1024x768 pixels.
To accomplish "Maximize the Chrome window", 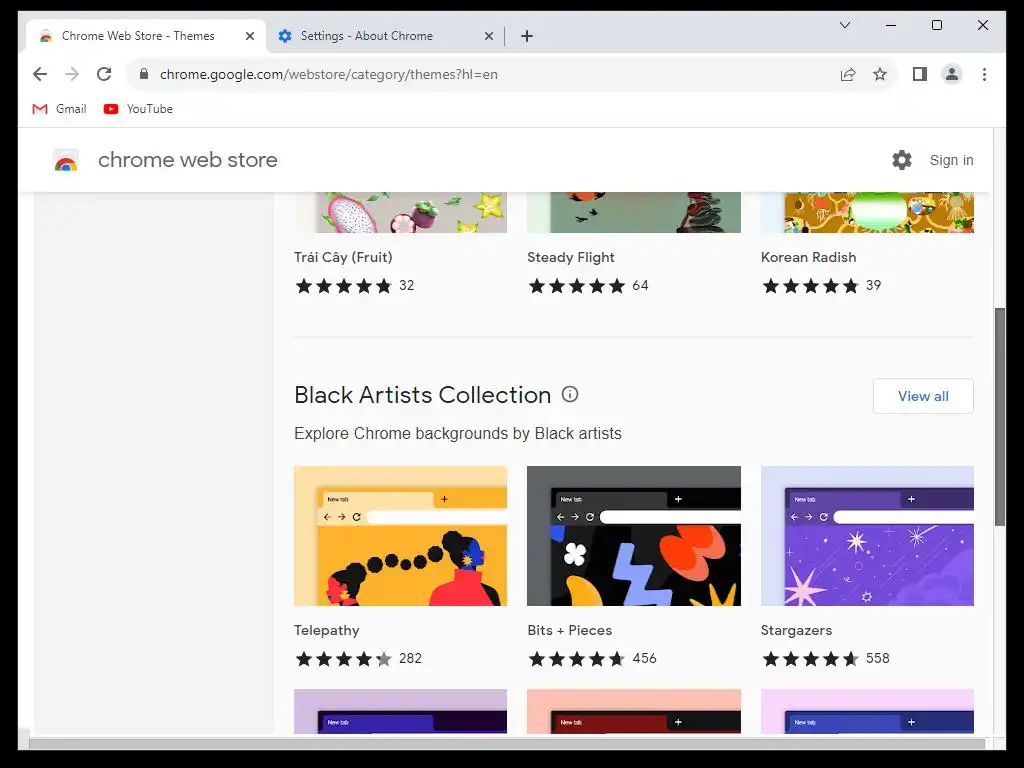I will 936,25.
